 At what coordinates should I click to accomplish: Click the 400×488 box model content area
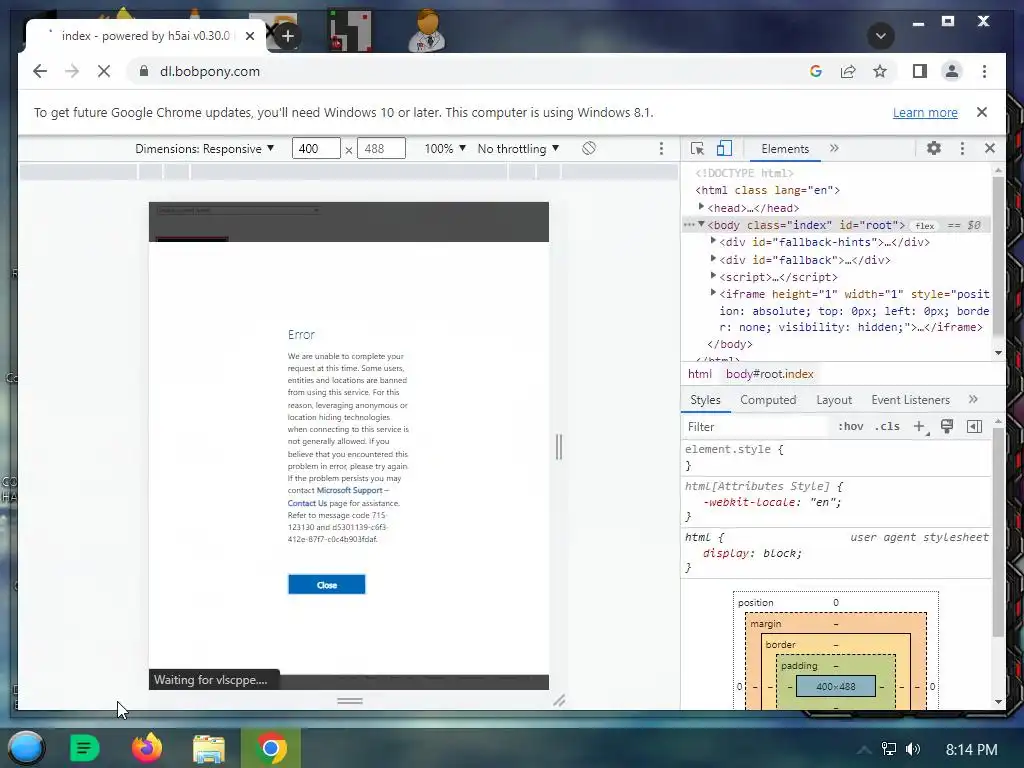tap(836, 686)
